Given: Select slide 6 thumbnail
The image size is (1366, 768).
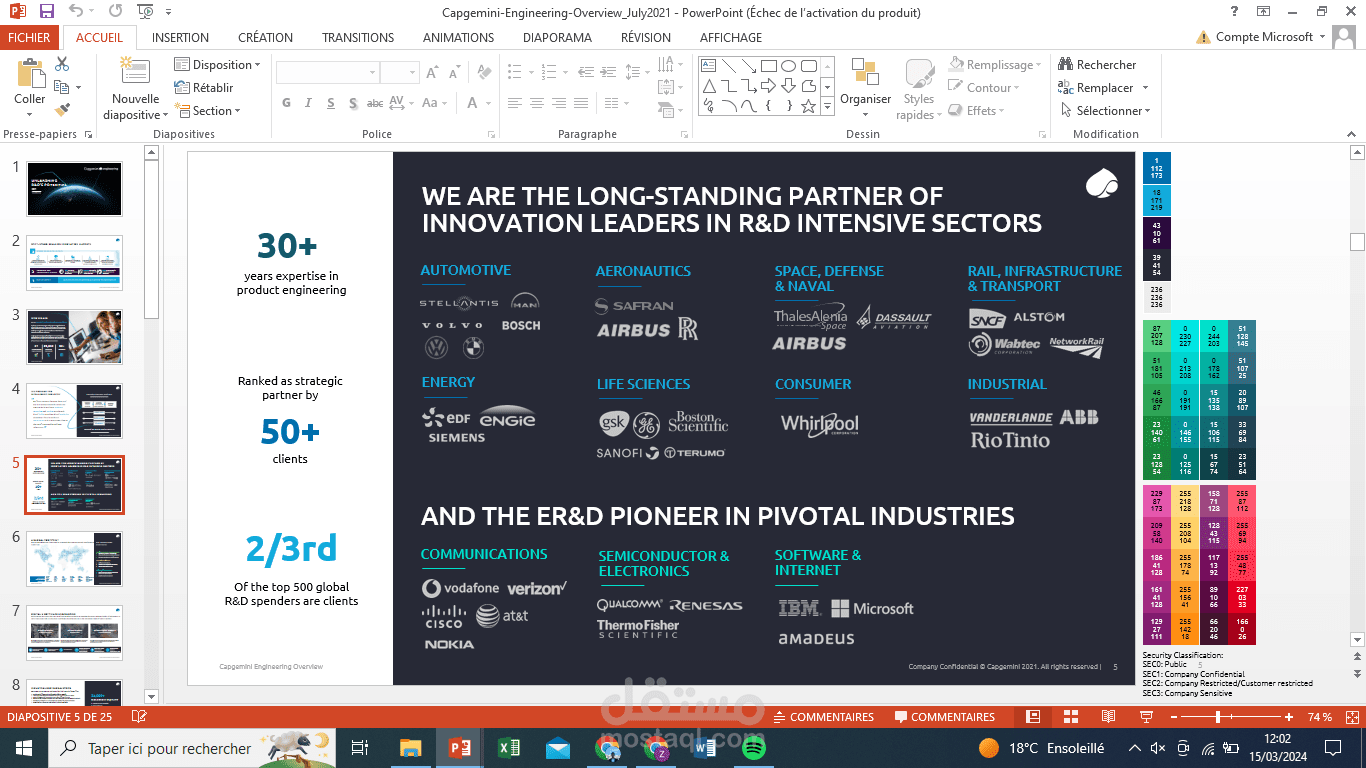Looking at the screenshot, I should (75, 559).
